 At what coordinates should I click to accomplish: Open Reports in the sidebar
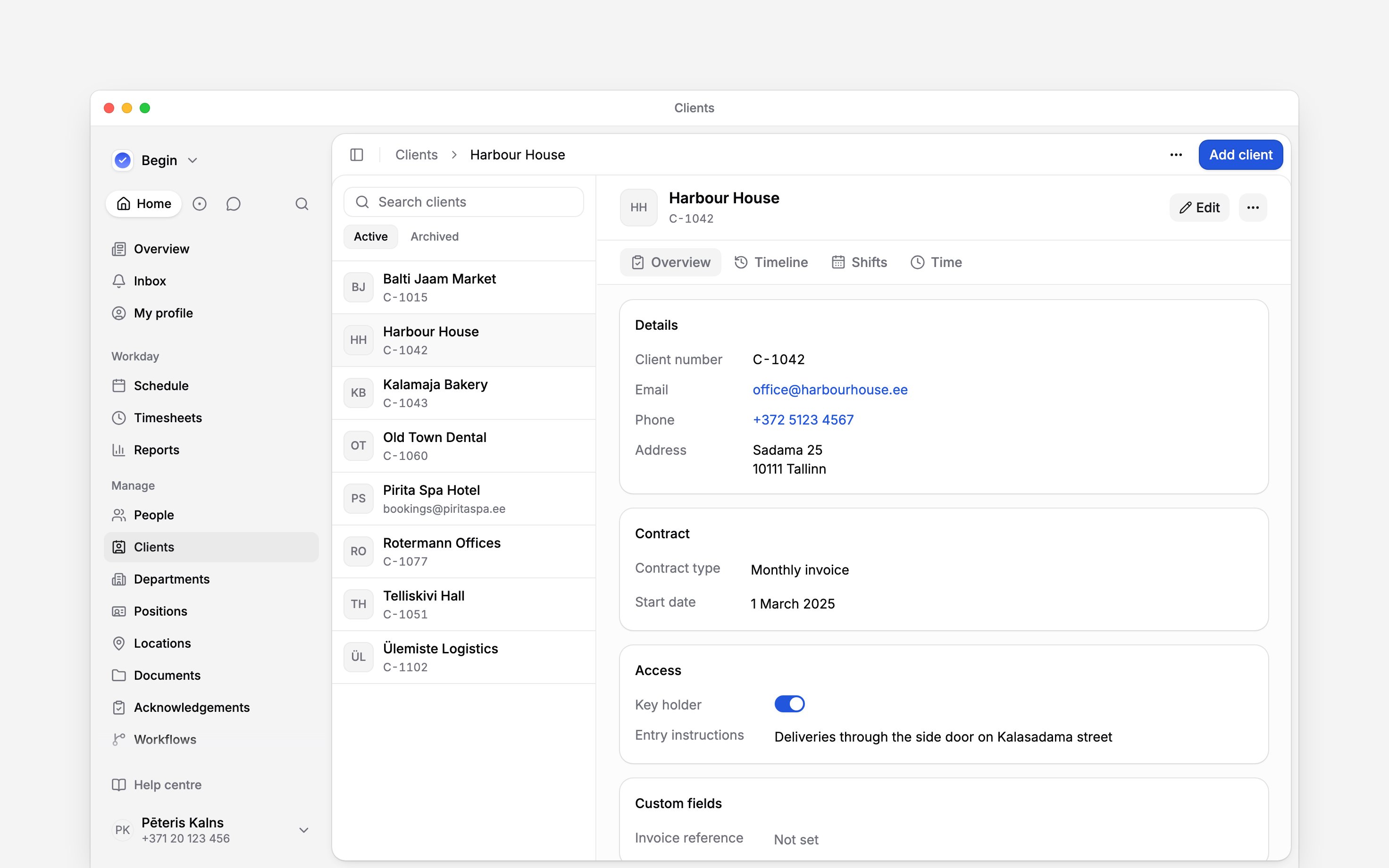(x=211, y=450)
